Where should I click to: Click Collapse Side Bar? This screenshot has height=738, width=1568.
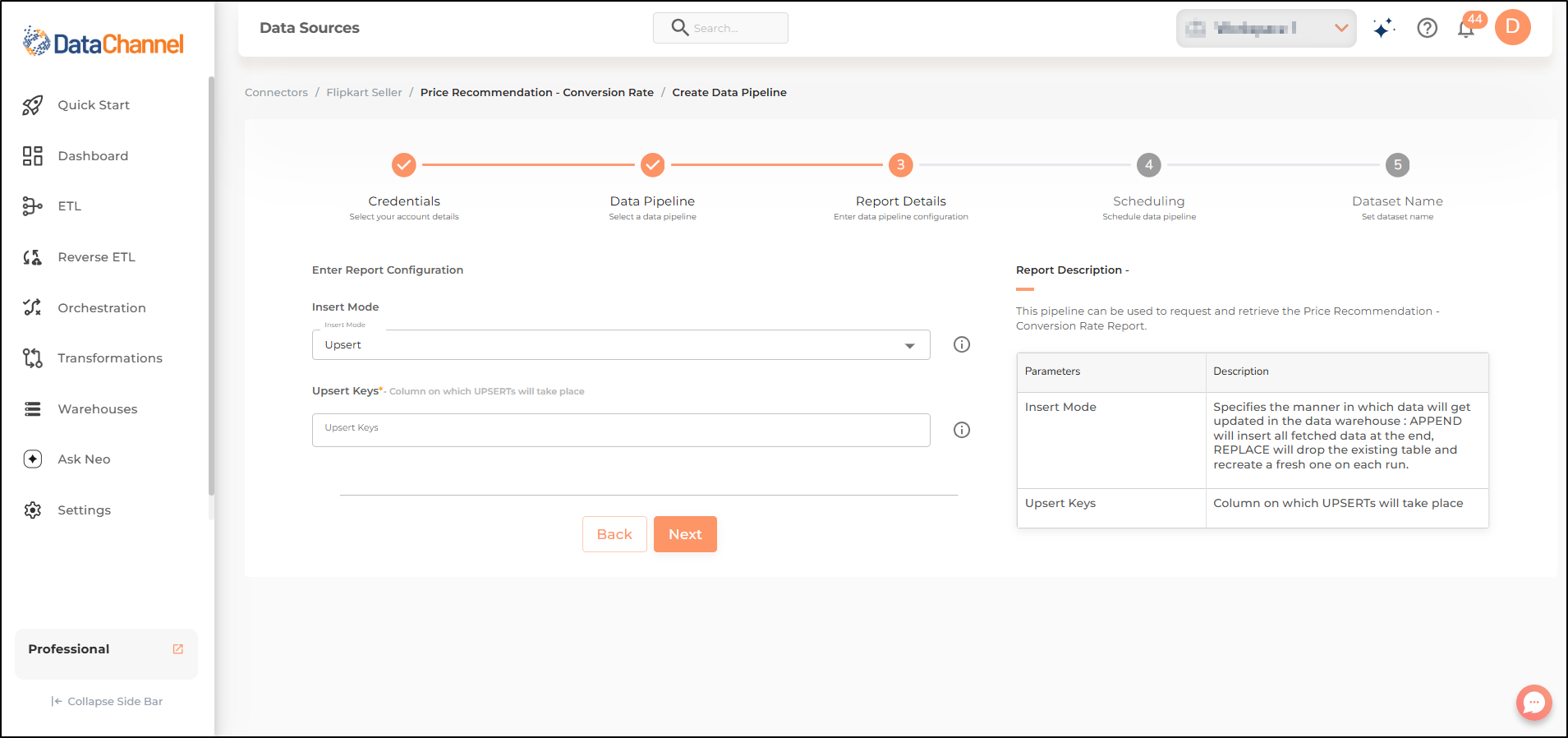pyautogui.click(x=107, y=701)
